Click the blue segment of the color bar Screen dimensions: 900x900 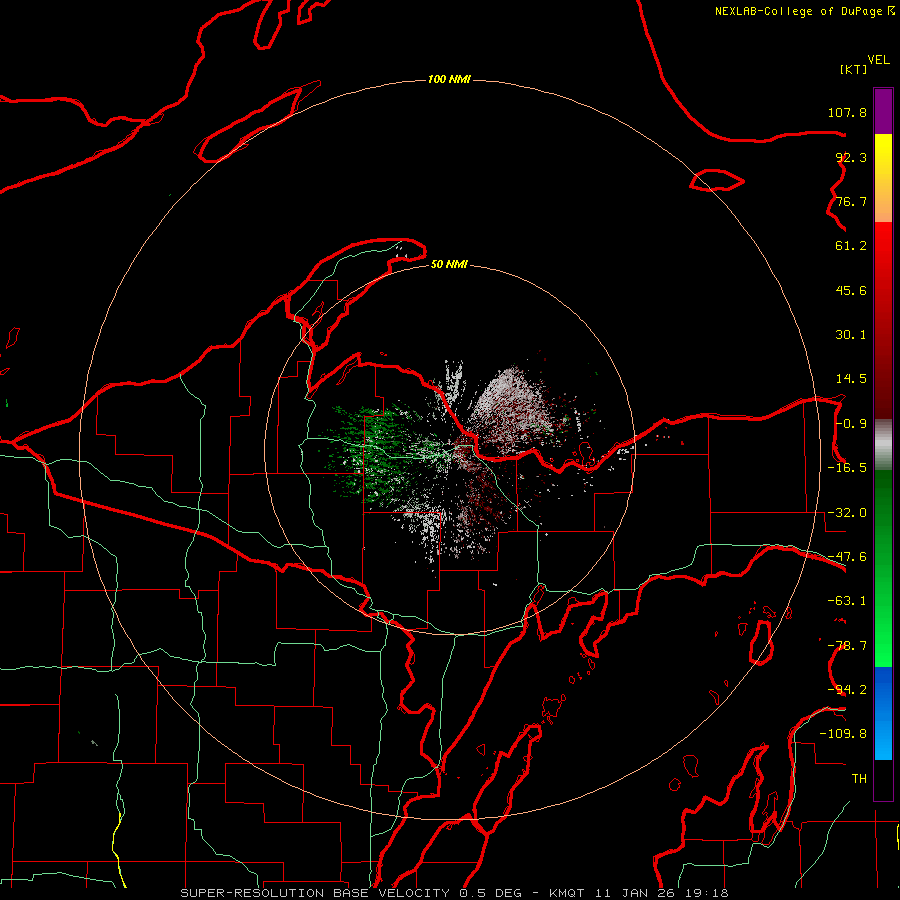click(883, 713)
